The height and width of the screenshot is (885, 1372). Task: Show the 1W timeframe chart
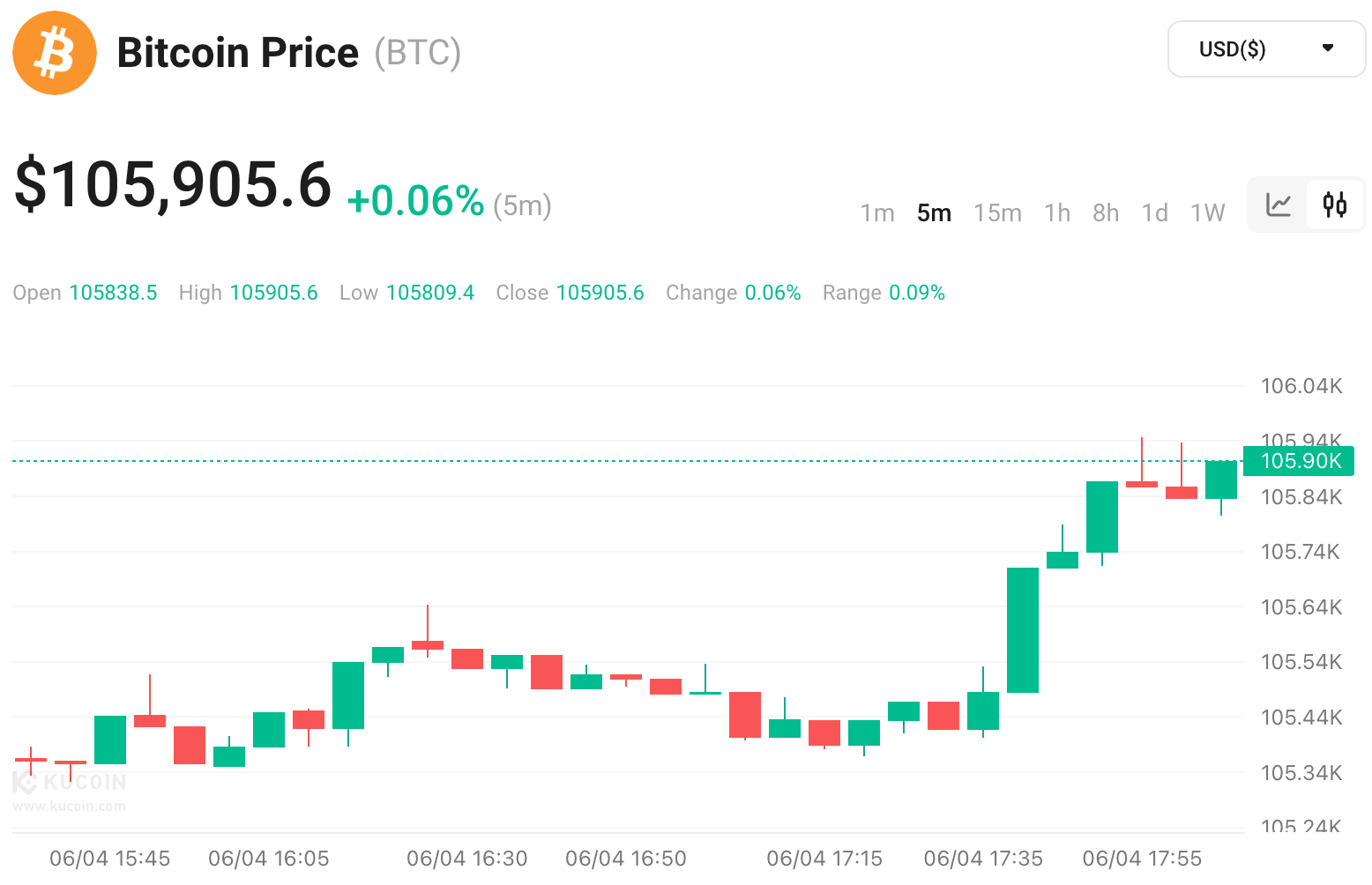pos(1208,213)
